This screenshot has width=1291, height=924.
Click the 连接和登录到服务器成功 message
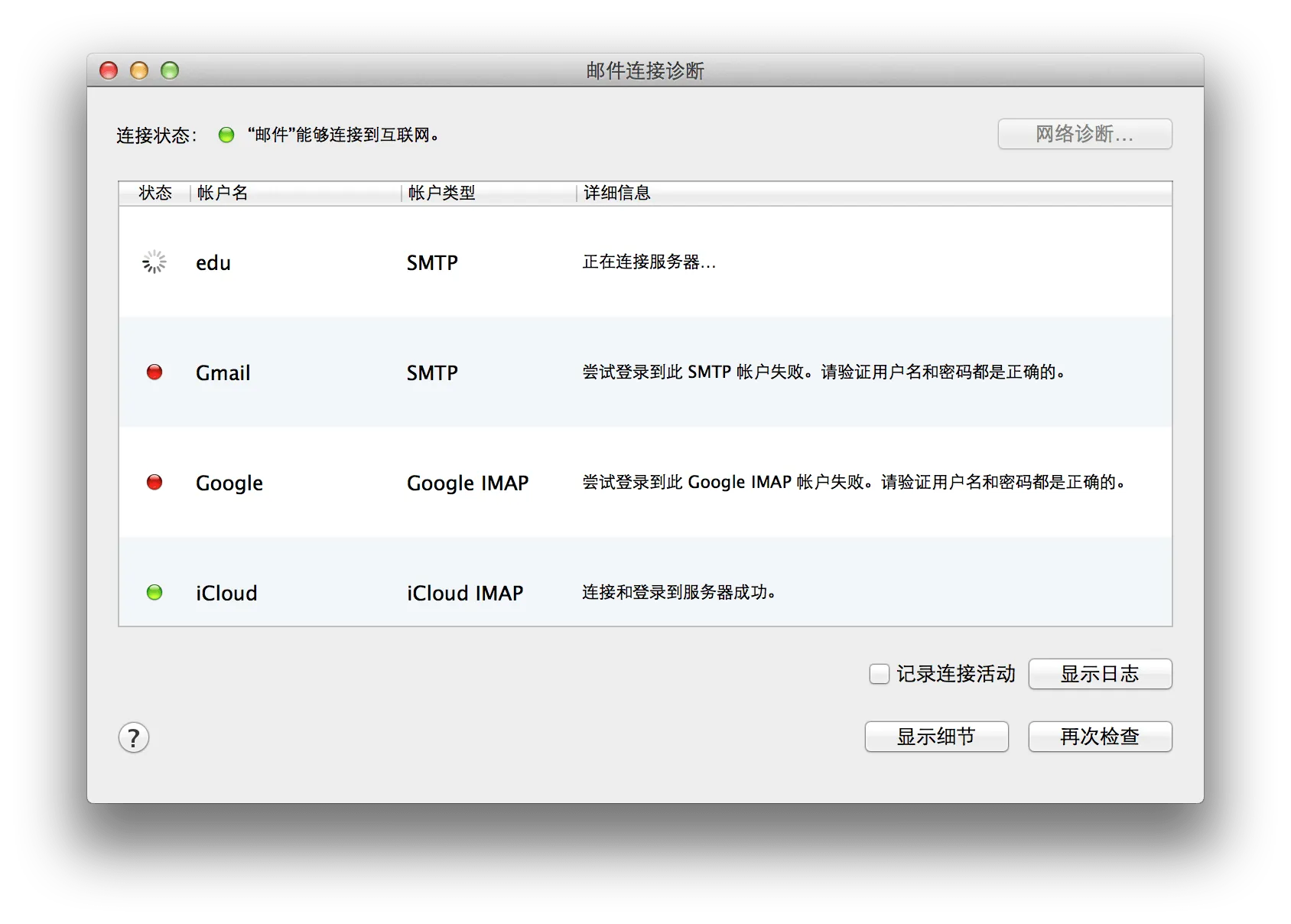[679, 593]
